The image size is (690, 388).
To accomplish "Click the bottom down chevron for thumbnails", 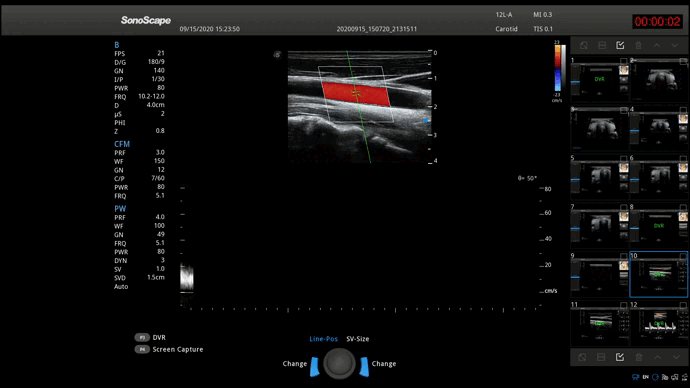I will click(x=675, y=357).
